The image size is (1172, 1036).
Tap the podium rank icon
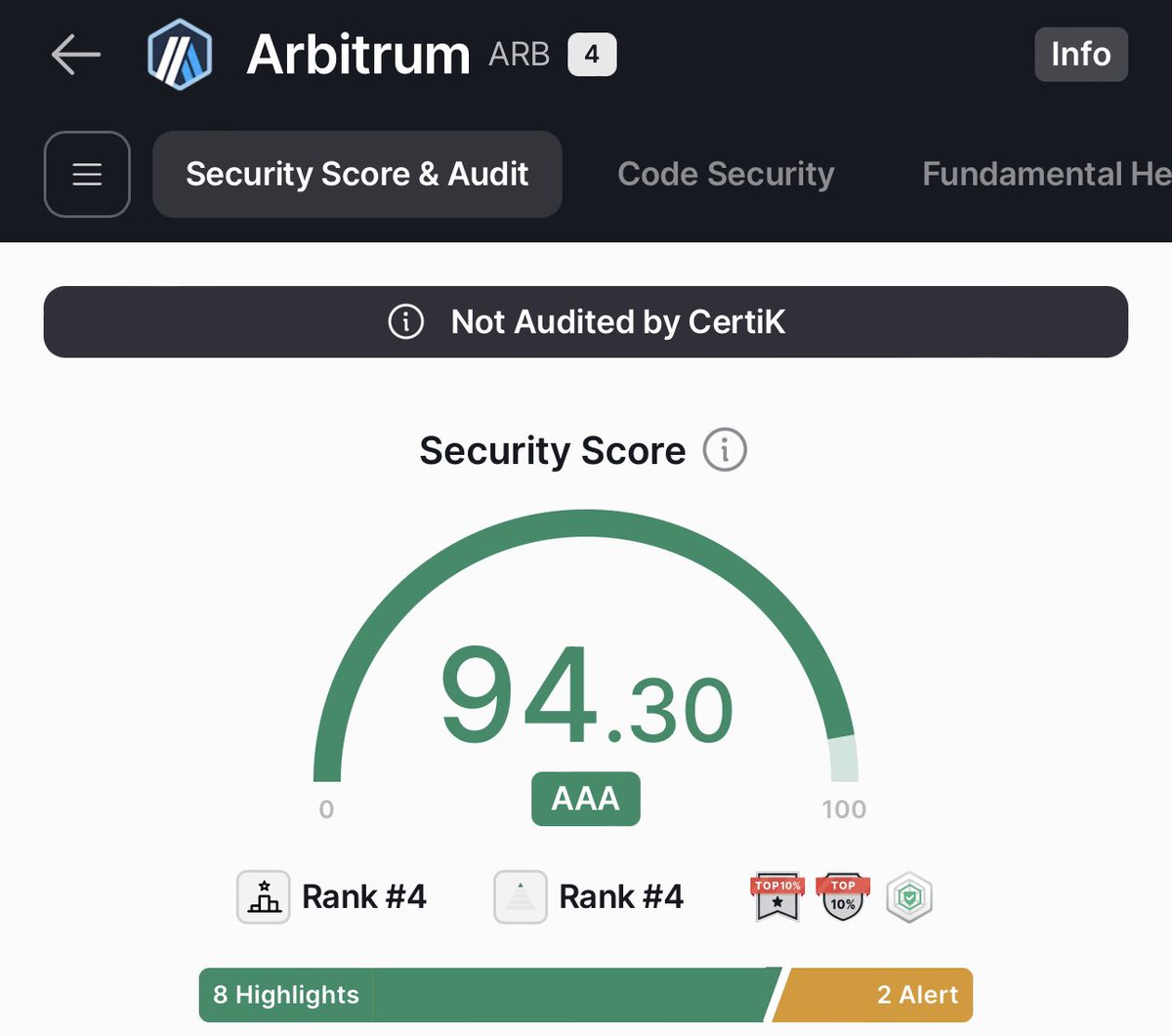pos(264,896)
